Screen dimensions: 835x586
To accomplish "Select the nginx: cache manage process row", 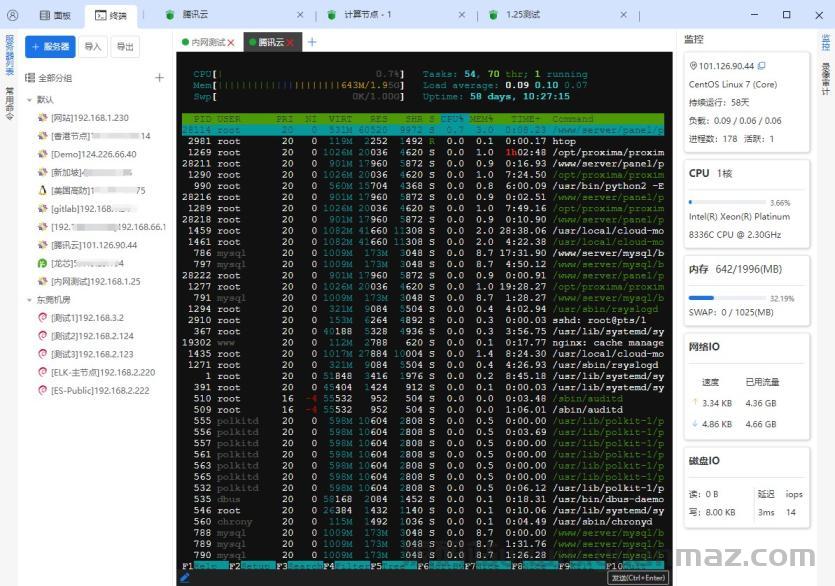I will [423, 343].
